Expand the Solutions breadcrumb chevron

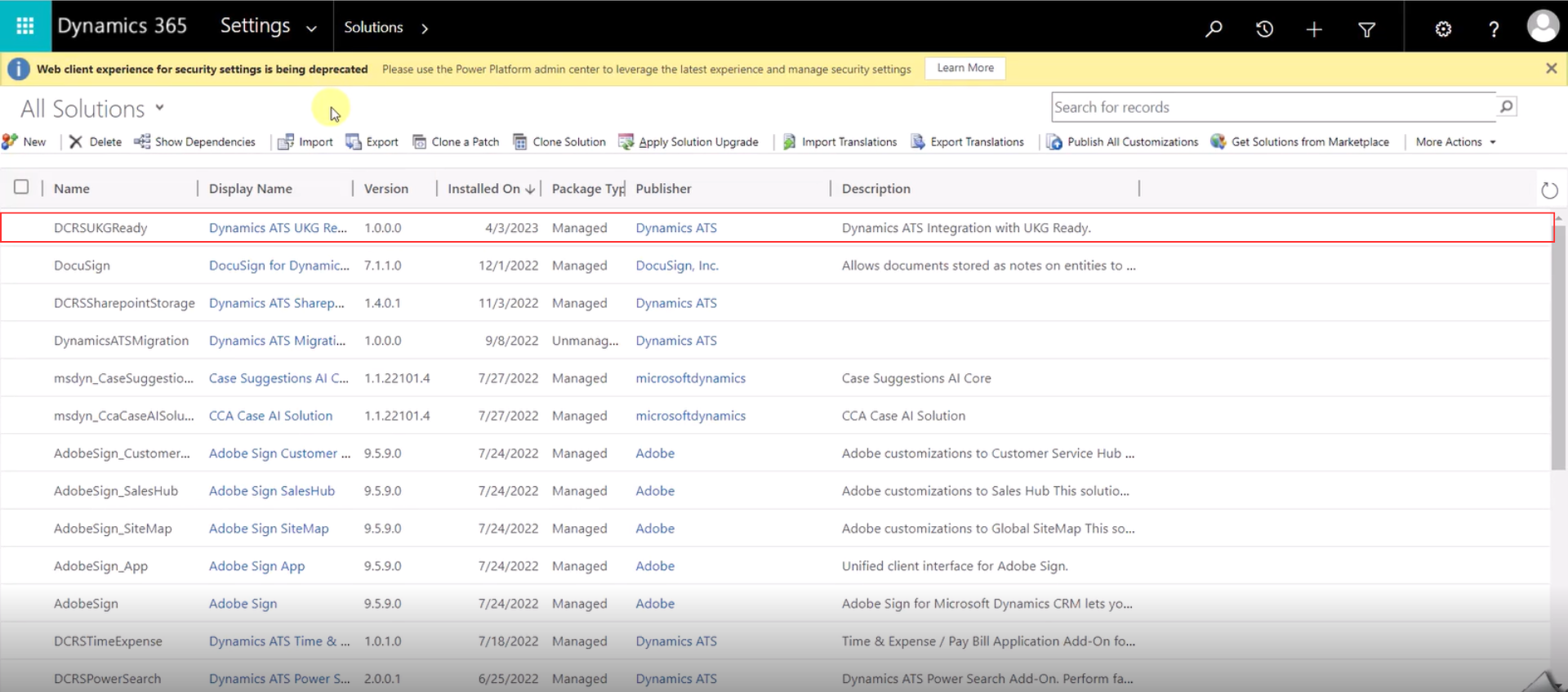pyautogui.click(x=425, y=29)
